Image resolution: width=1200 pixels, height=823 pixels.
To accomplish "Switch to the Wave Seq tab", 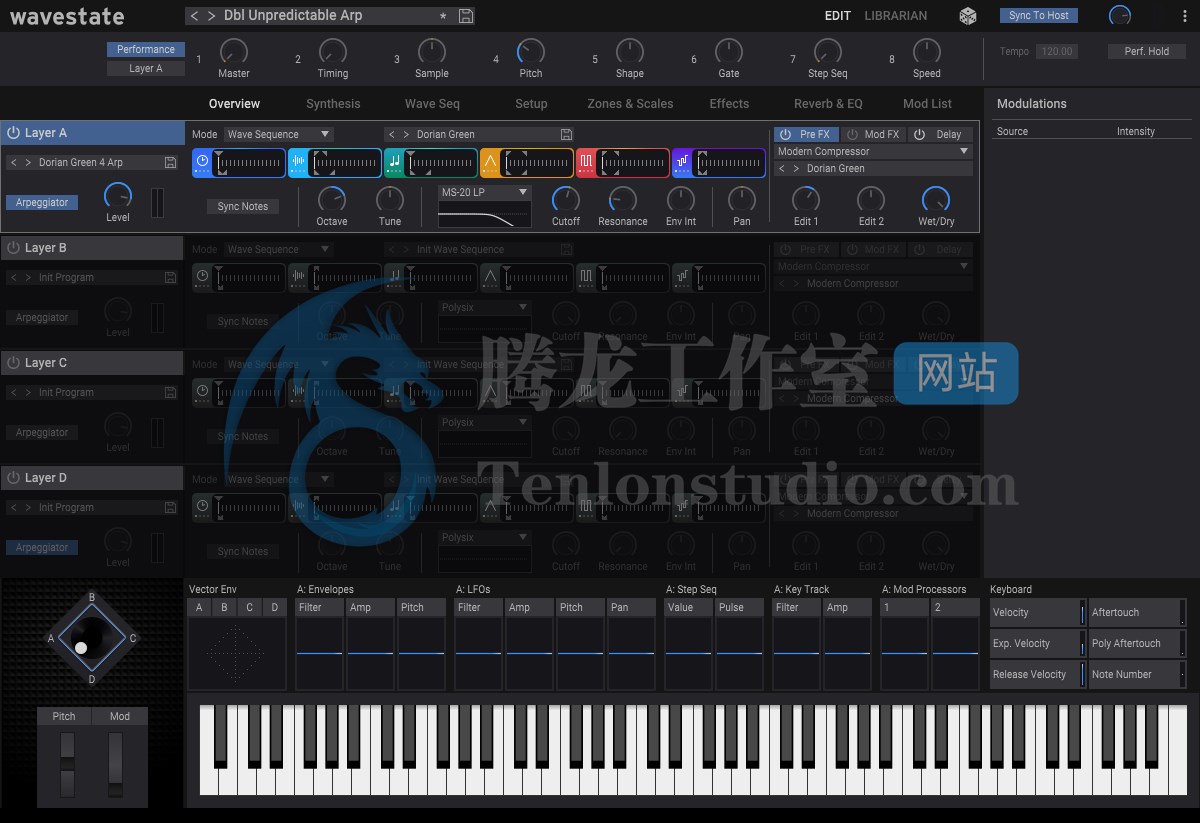I will point(432,104).
